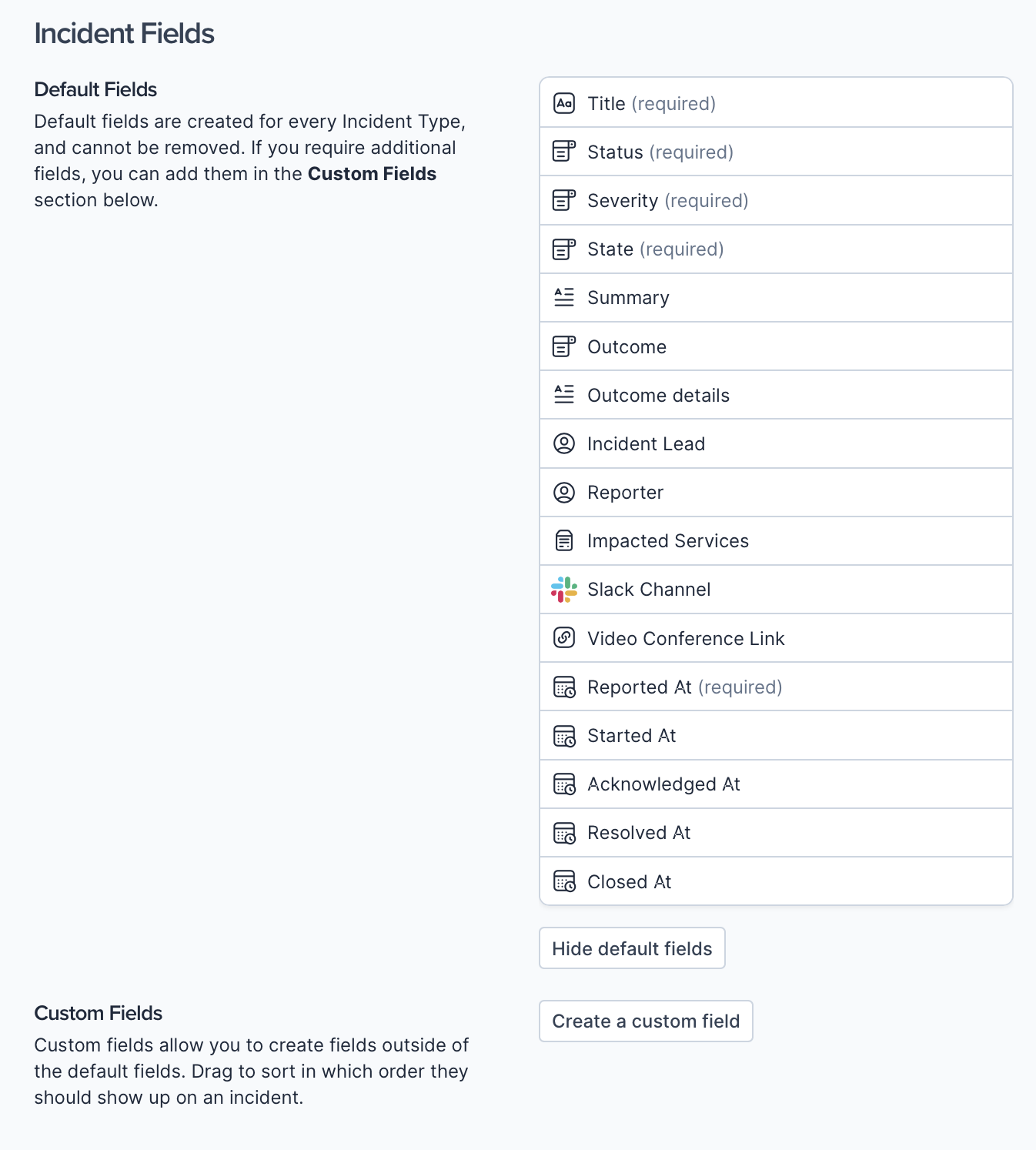Screen dimensions: 1036x1150
Task: Select the Severity field row
Action: tap(776, 201)
